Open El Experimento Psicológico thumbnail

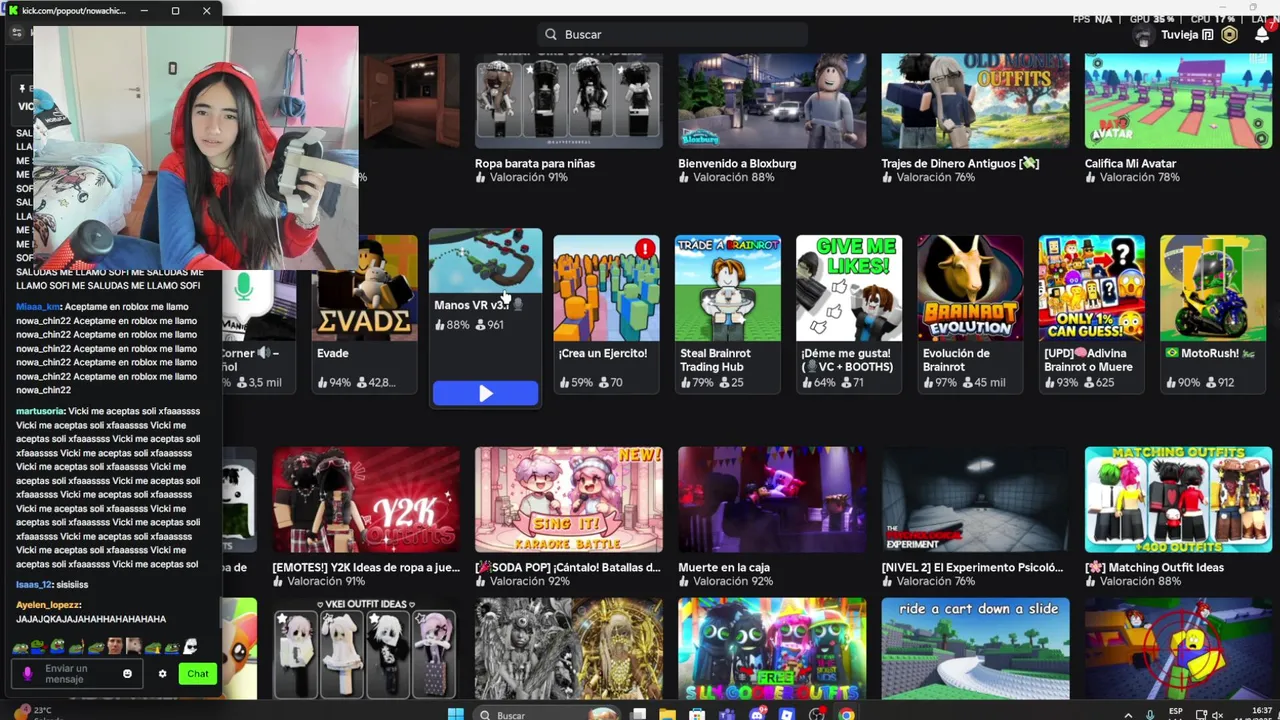point(975,499)
